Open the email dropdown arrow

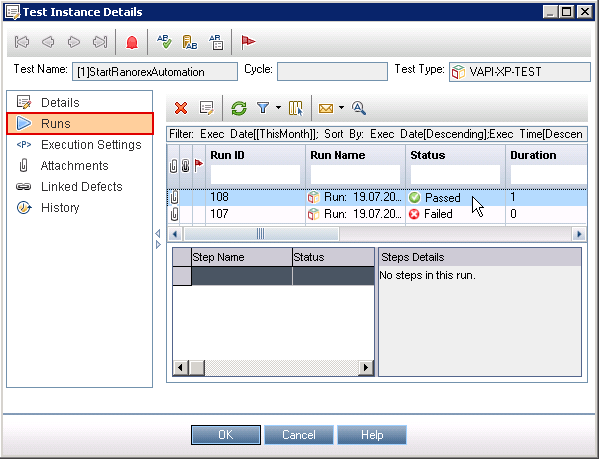[342, 108]
